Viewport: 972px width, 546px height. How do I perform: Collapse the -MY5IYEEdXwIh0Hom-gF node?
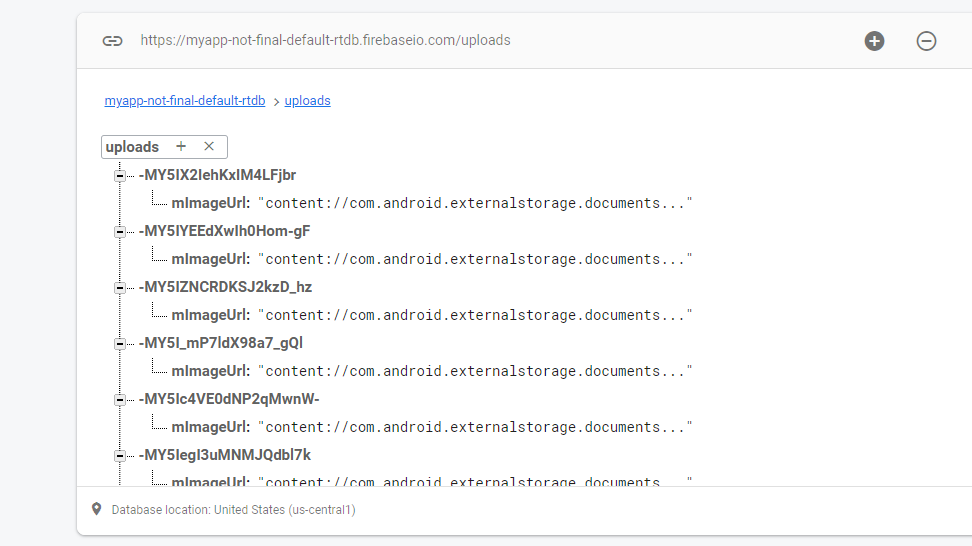pos(120,231)
